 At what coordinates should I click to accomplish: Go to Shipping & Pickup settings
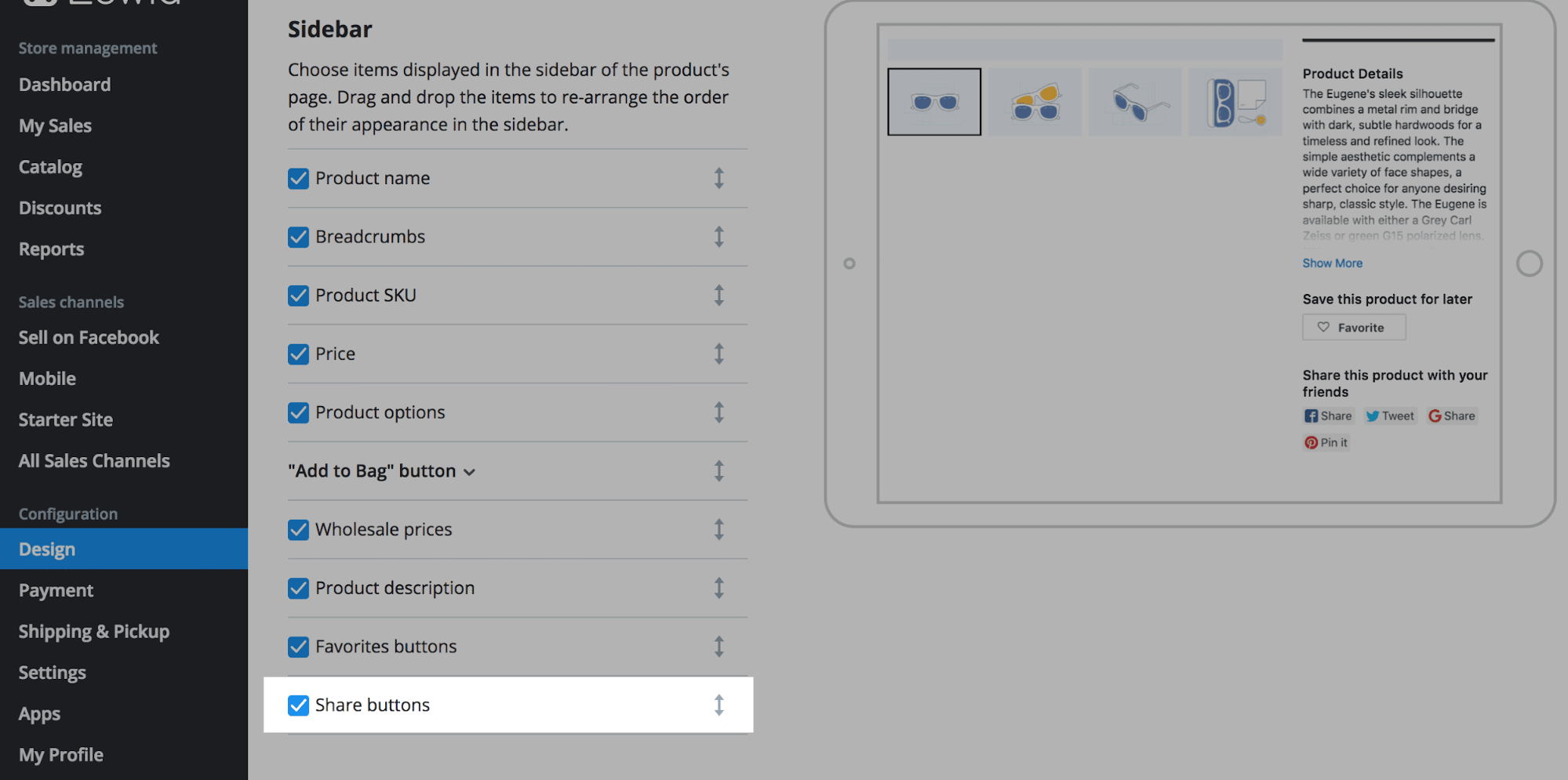[94, 632]
